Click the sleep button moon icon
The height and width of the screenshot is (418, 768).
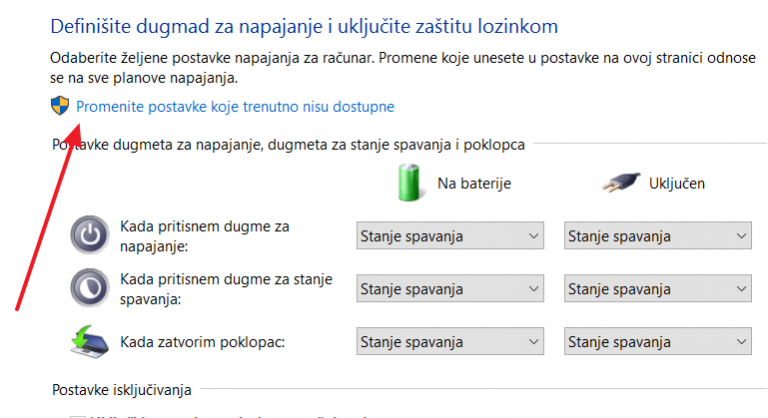pyautogui.click(x=90, y=288)
